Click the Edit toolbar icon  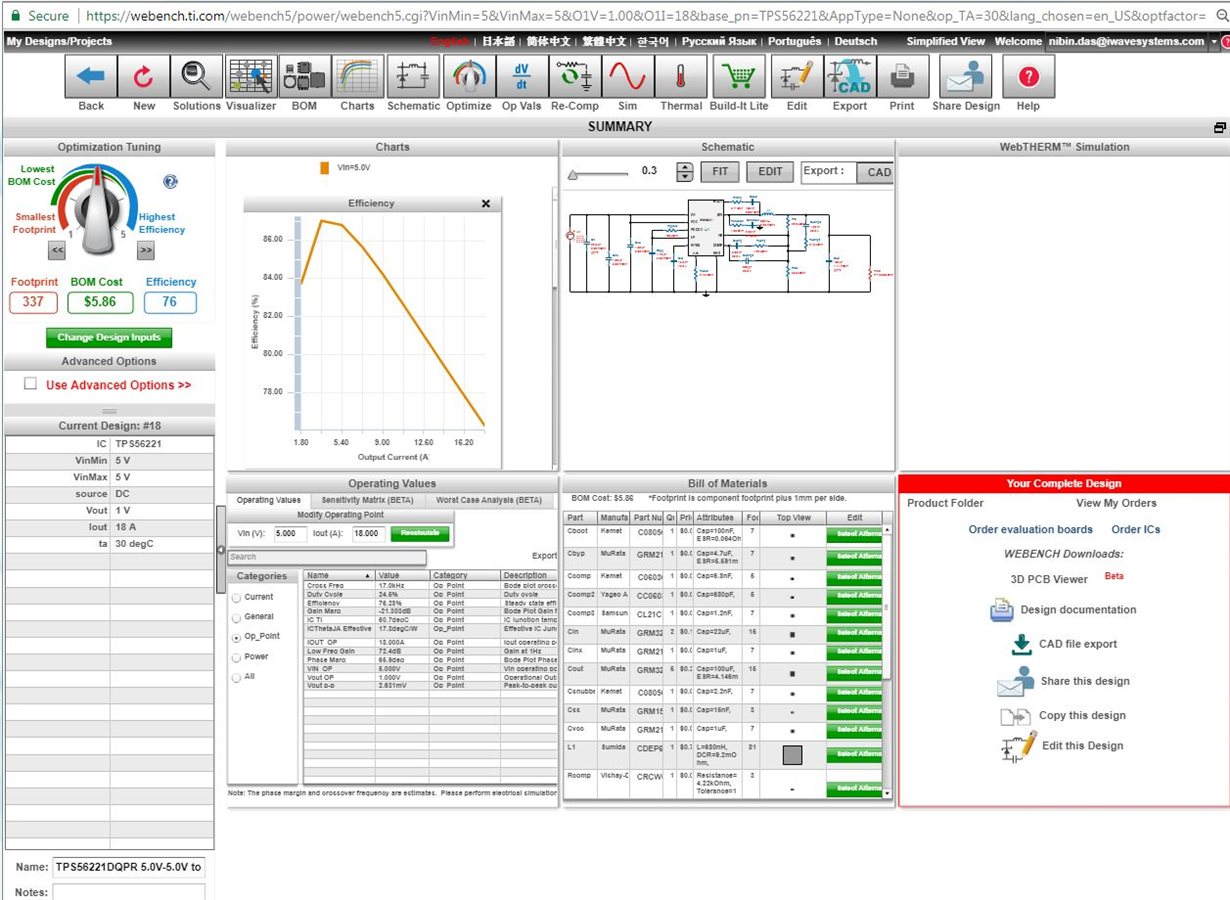pos(797,76)
